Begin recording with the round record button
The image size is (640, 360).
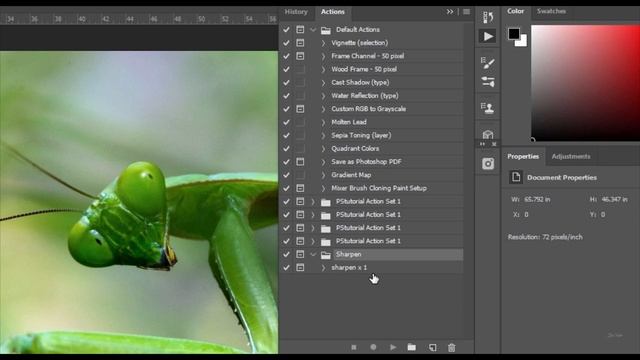coord(373,347)
